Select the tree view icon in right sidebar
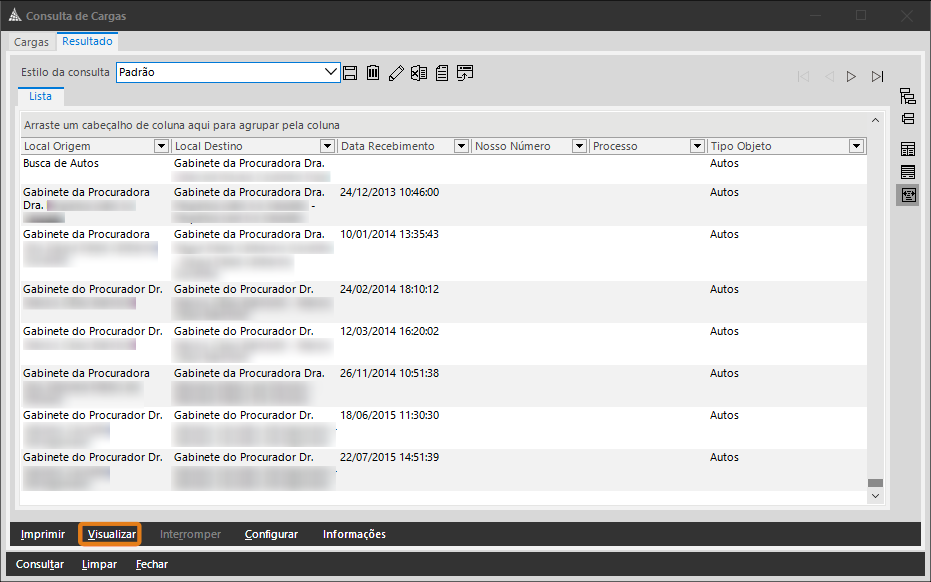 coord(907,96)
